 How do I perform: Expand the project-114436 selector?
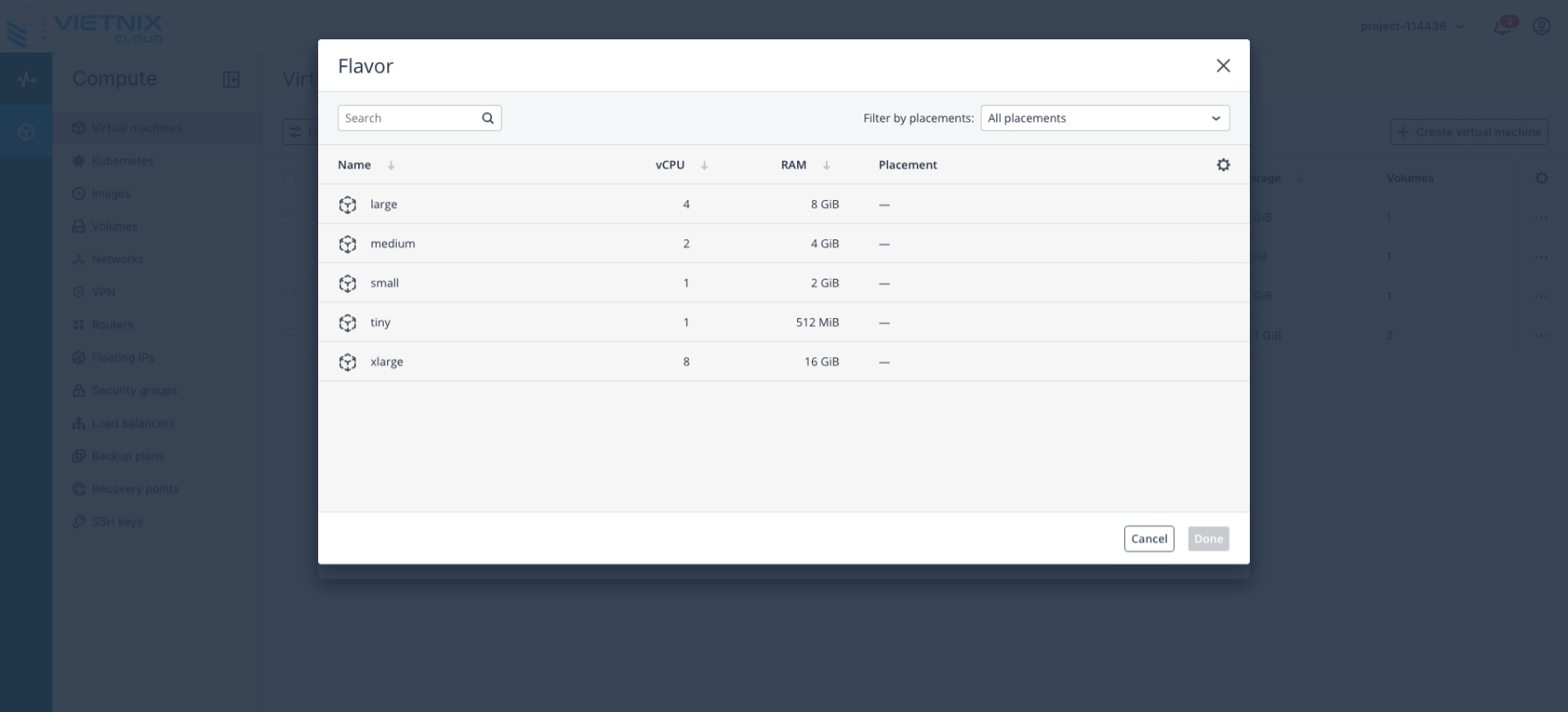click(x=1412, y=26)
